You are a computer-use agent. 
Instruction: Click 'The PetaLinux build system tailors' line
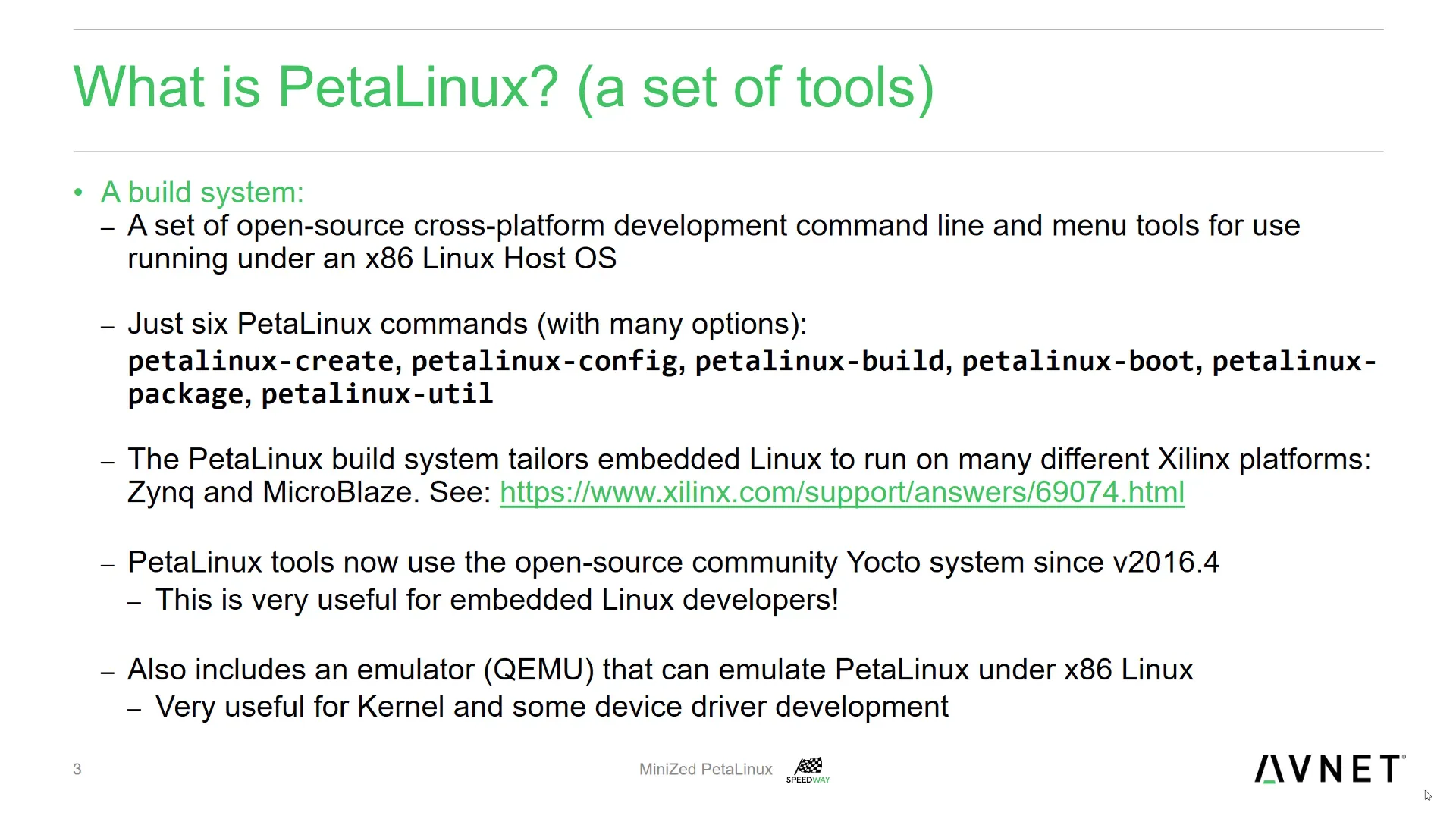click(x=748, y=460)
